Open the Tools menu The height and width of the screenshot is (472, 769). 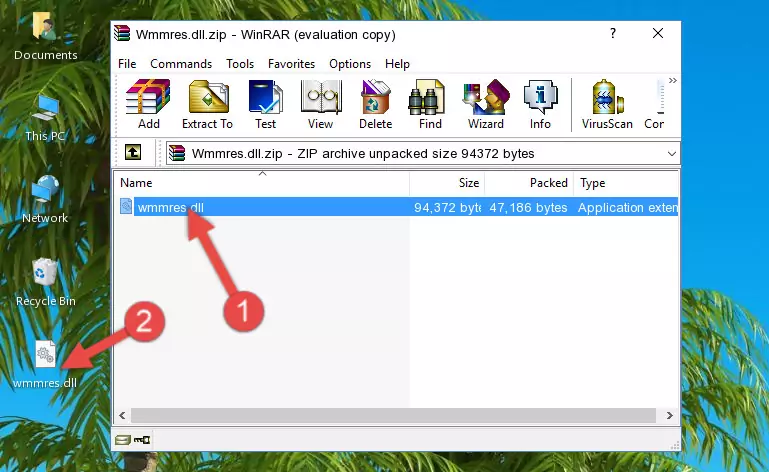[x=240, y=64]
